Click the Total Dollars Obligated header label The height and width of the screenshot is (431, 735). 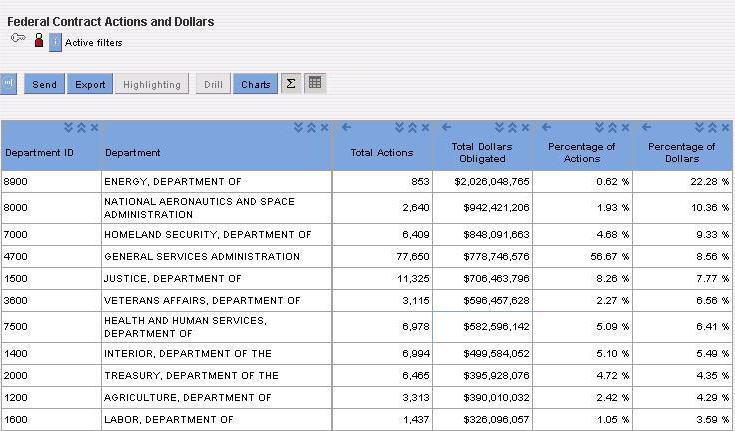coord(482,153)
